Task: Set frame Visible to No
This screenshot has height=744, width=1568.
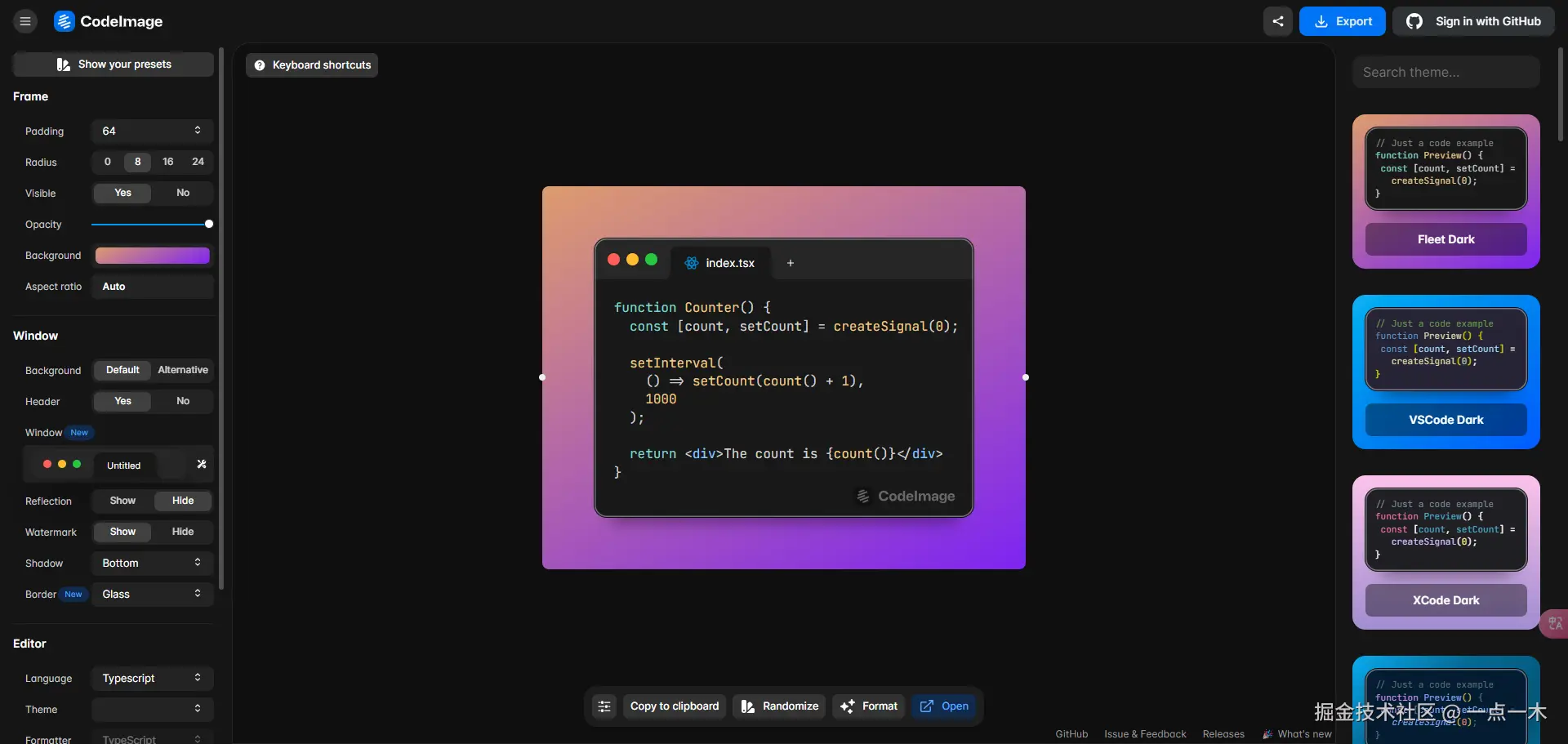Action: [x=182, y=193]
